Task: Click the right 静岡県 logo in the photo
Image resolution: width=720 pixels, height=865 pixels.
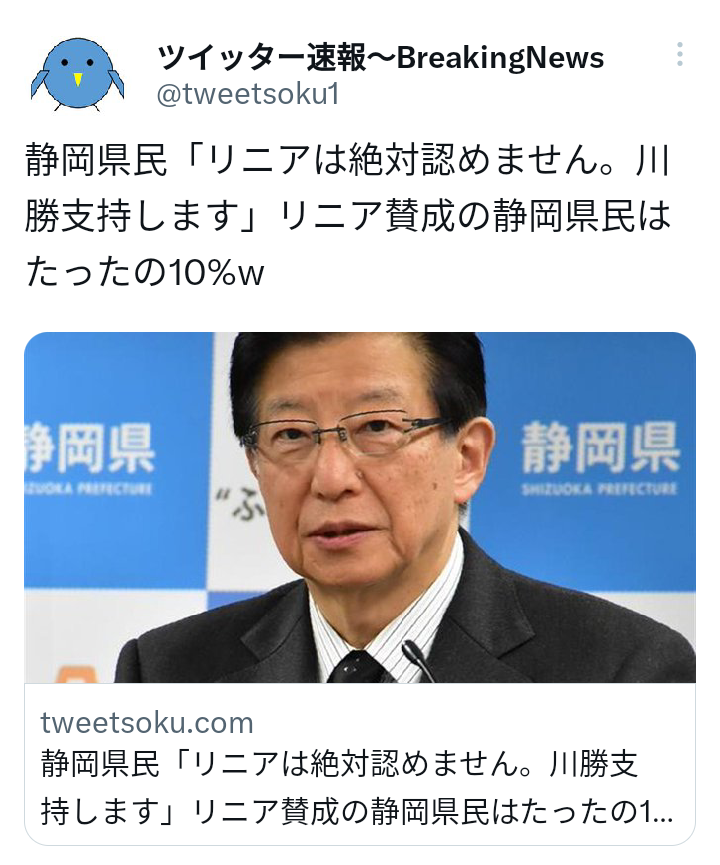Action: (x=600, y=447)
